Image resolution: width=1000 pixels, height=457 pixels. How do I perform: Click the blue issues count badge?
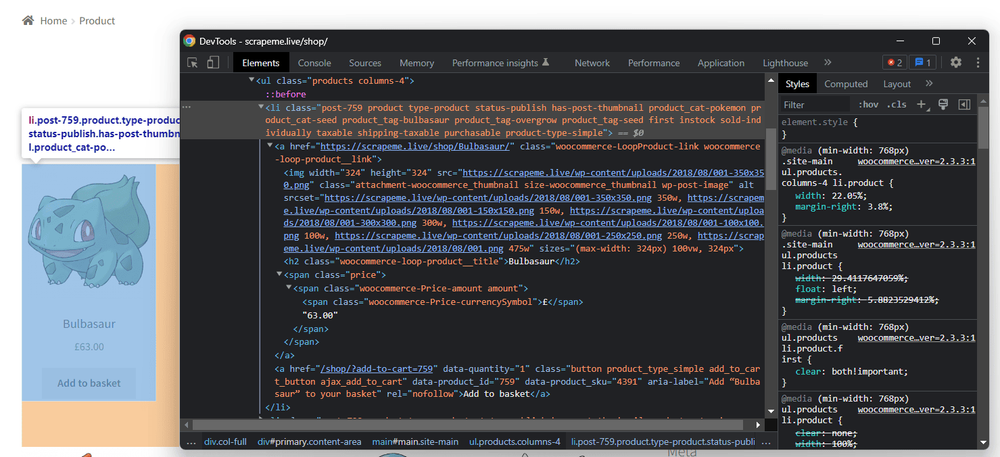pyautogui.click(x=922, y=62)
